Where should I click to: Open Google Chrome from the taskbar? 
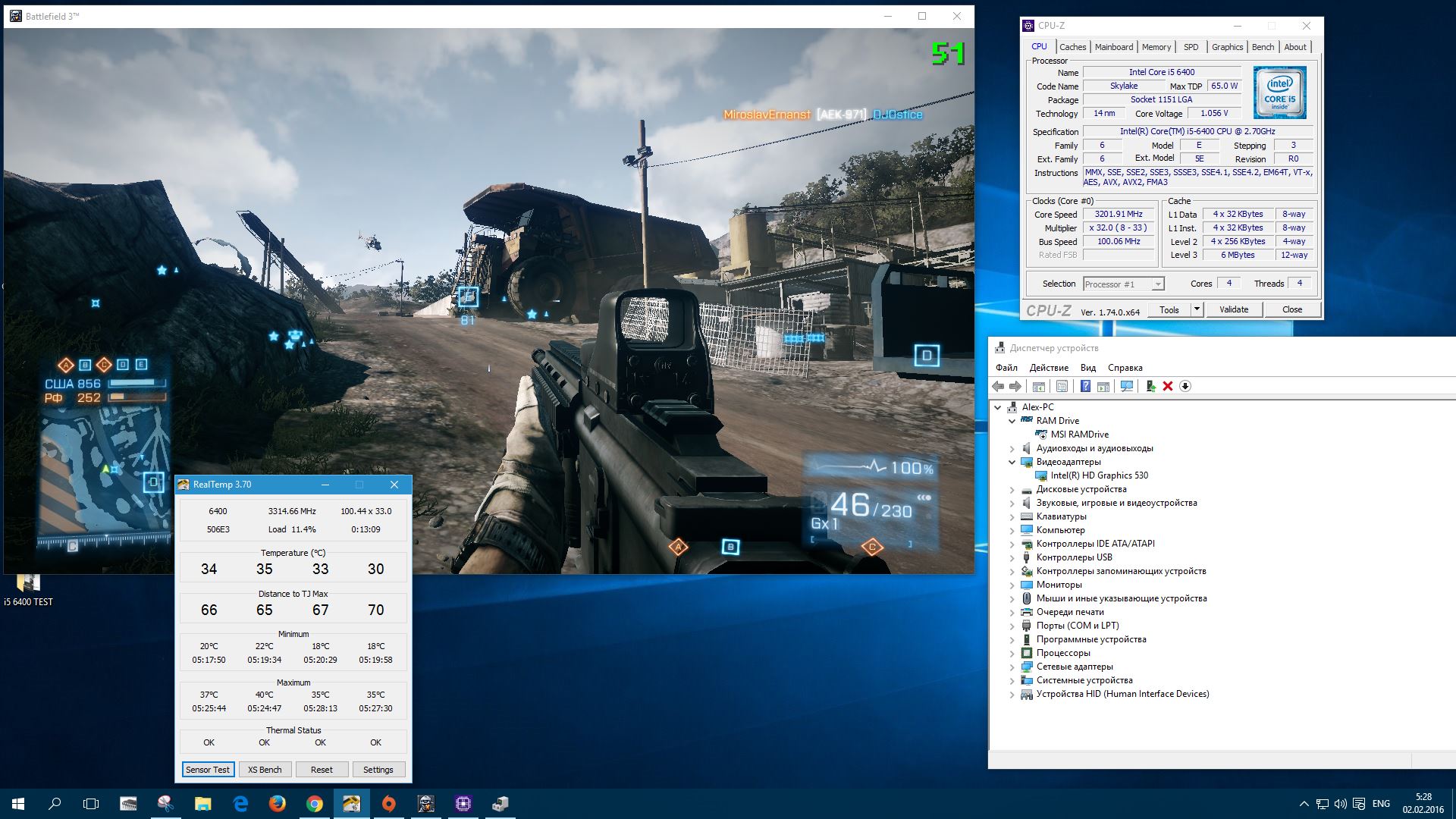pyautogui.click(x=315, y=804)
